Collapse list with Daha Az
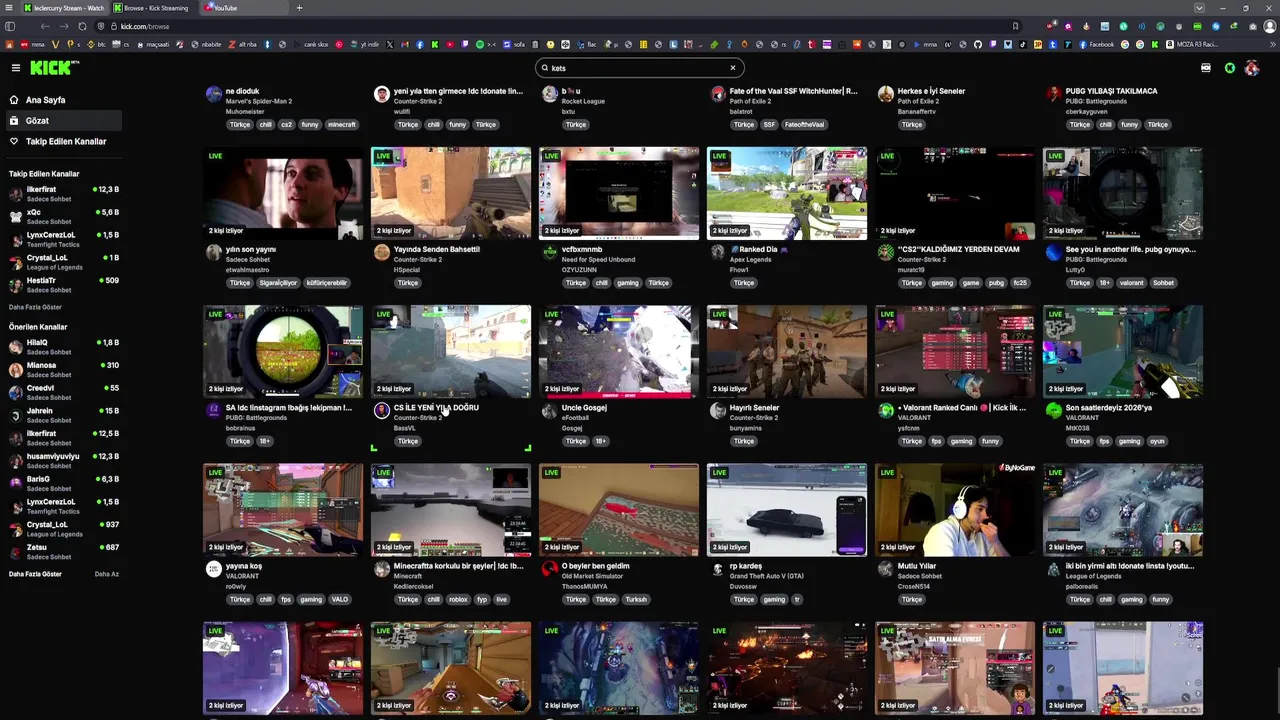 106,574
